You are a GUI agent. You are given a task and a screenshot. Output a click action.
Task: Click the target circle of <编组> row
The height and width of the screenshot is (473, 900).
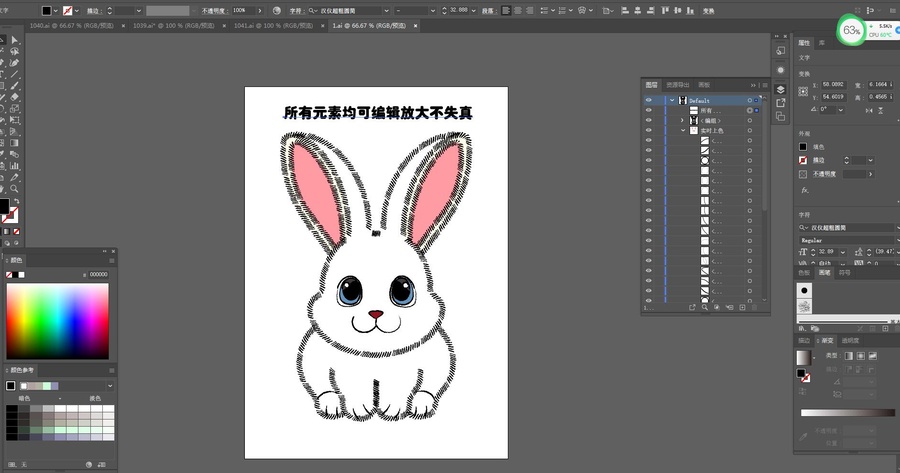click(x=750, y=121)
